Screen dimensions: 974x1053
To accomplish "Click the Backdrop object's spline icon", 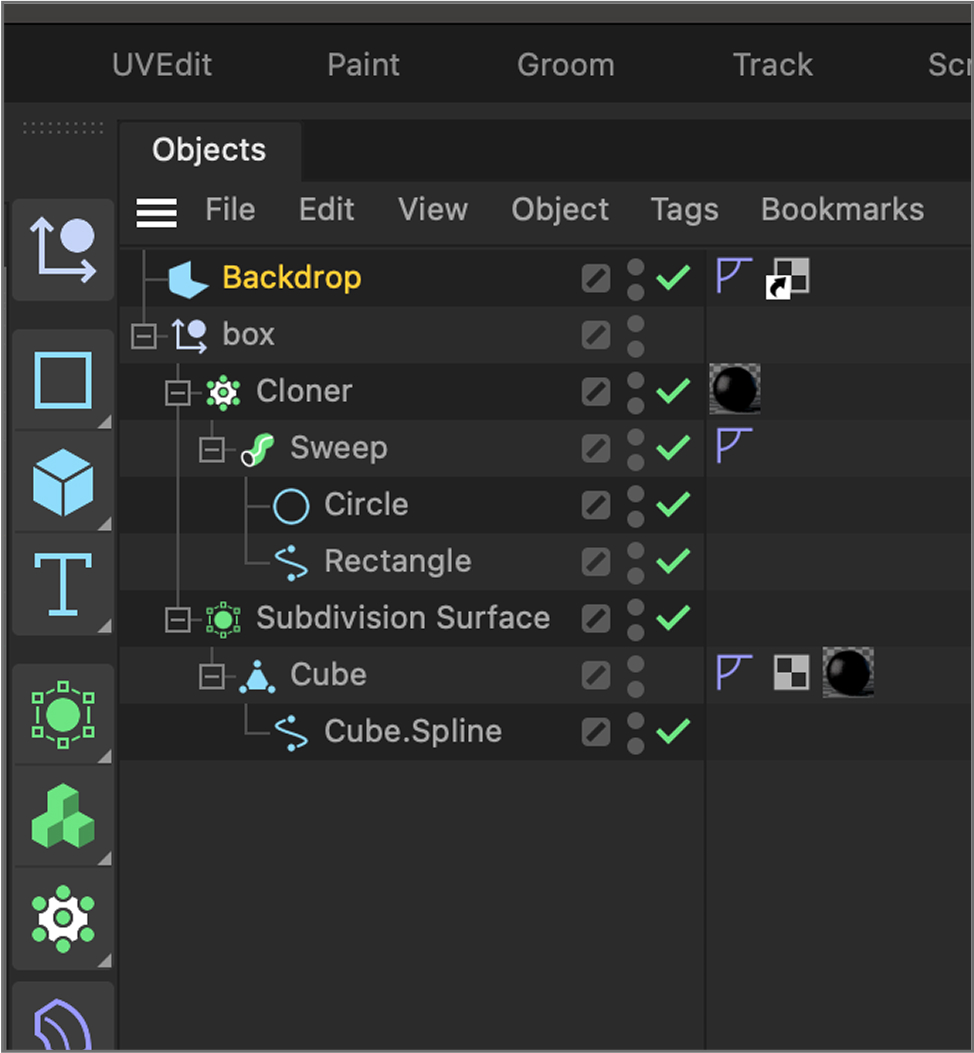I will point(733,276).
